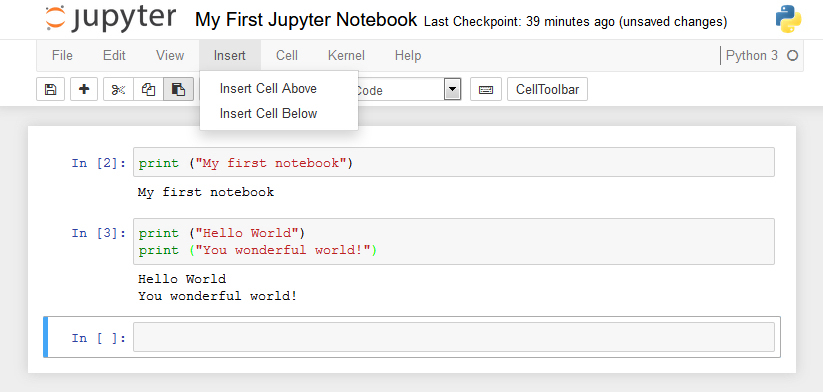Image resolution: width=823 pixels, height=392 pixels.
Task: Click the plus icon to insert cell
Action: 84,89
